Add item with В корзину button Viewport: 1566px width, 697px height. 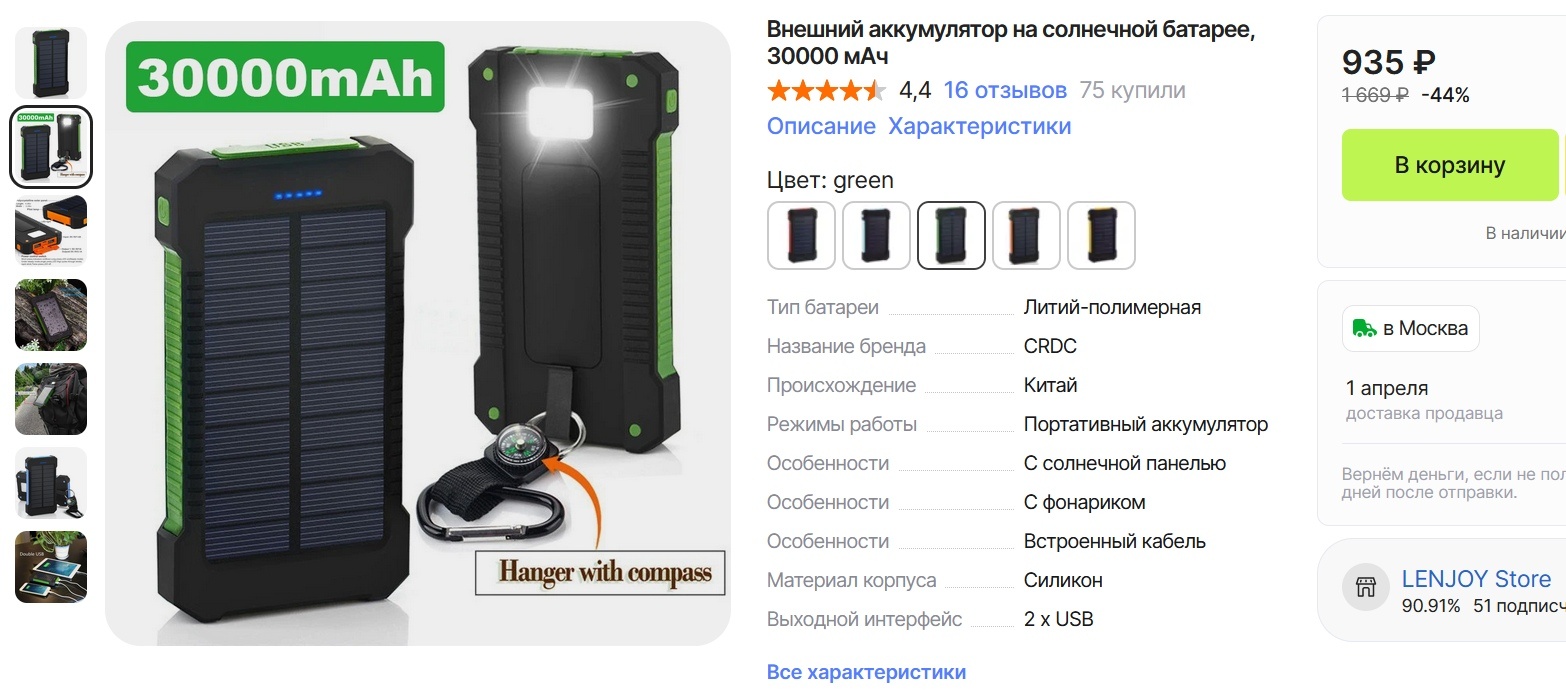click(x=1449, y=165)
